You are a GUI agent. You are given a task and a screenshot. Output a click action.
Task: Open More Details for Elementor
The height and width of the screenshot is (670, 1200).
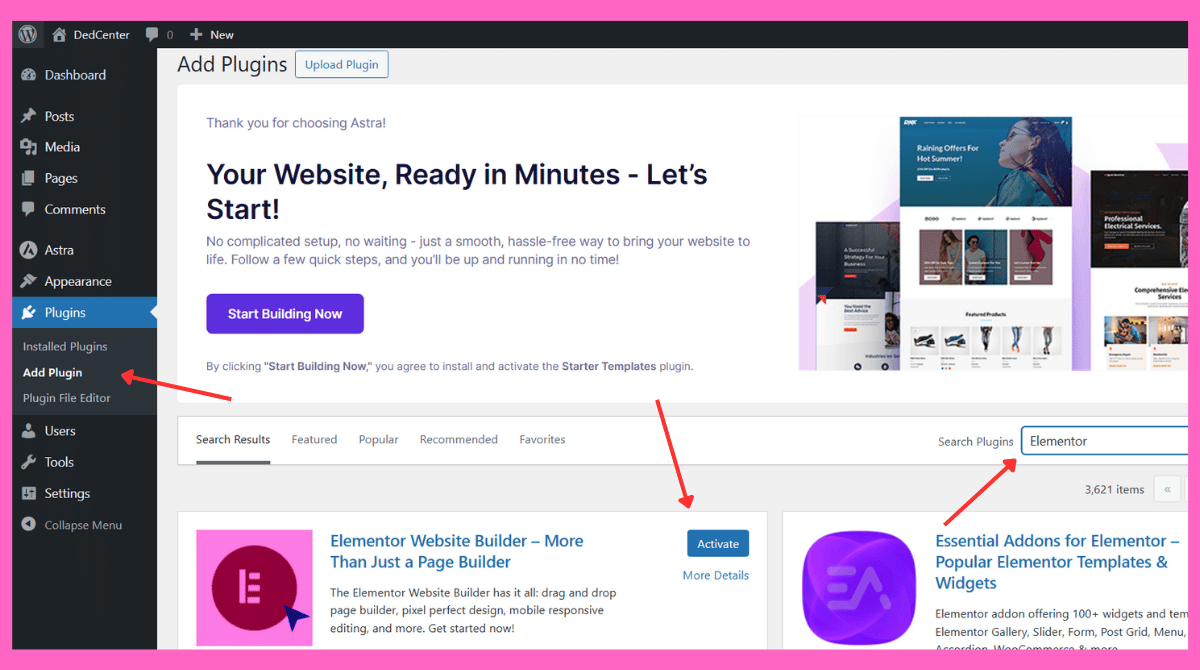(715, 575)
